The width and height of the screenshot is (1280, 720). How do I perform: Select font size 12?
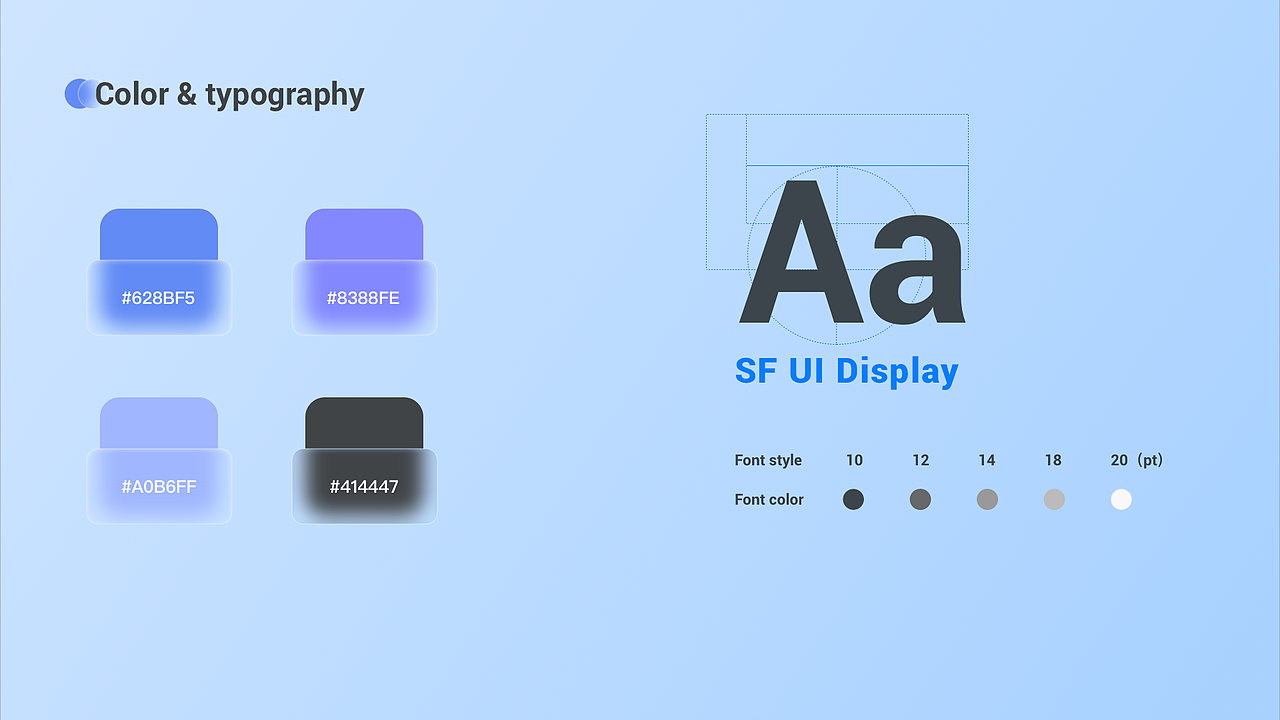point(921,460)
